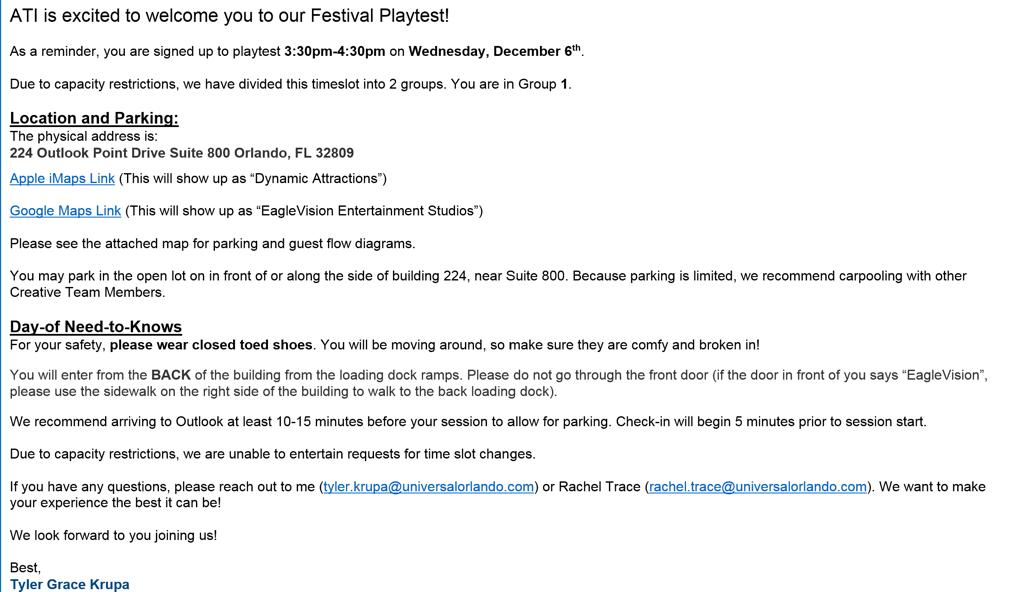Click 'We look forward to you joining us!' line

pos(114,536)
